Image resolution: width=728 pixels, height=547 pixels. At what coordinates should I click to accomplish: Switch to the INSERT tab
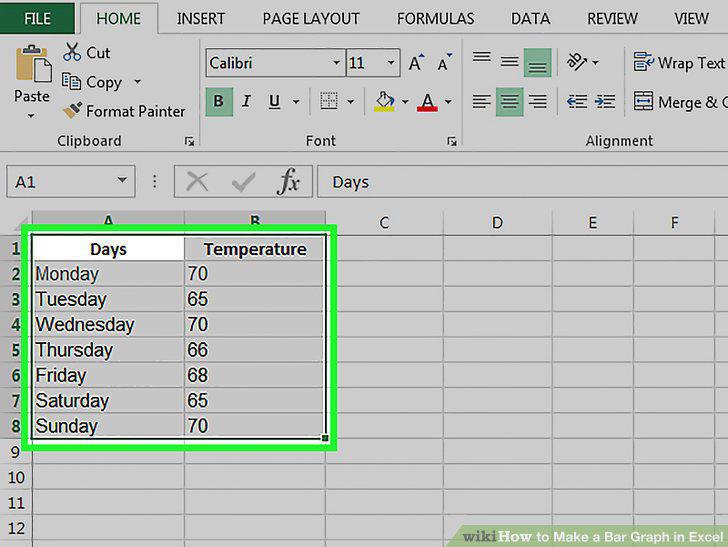tap(201, 18)
